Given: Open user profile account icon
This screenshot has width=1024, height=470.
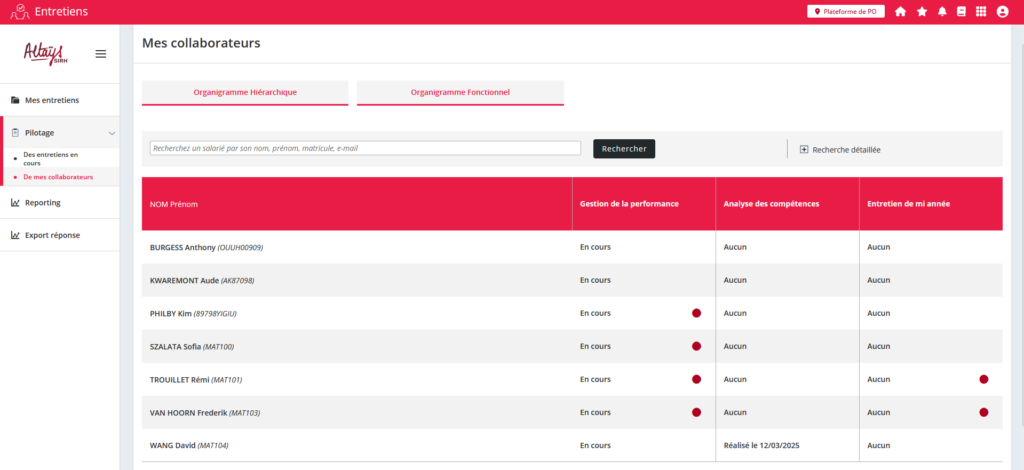Looking at the screenshot, I should coord(1003,12).
